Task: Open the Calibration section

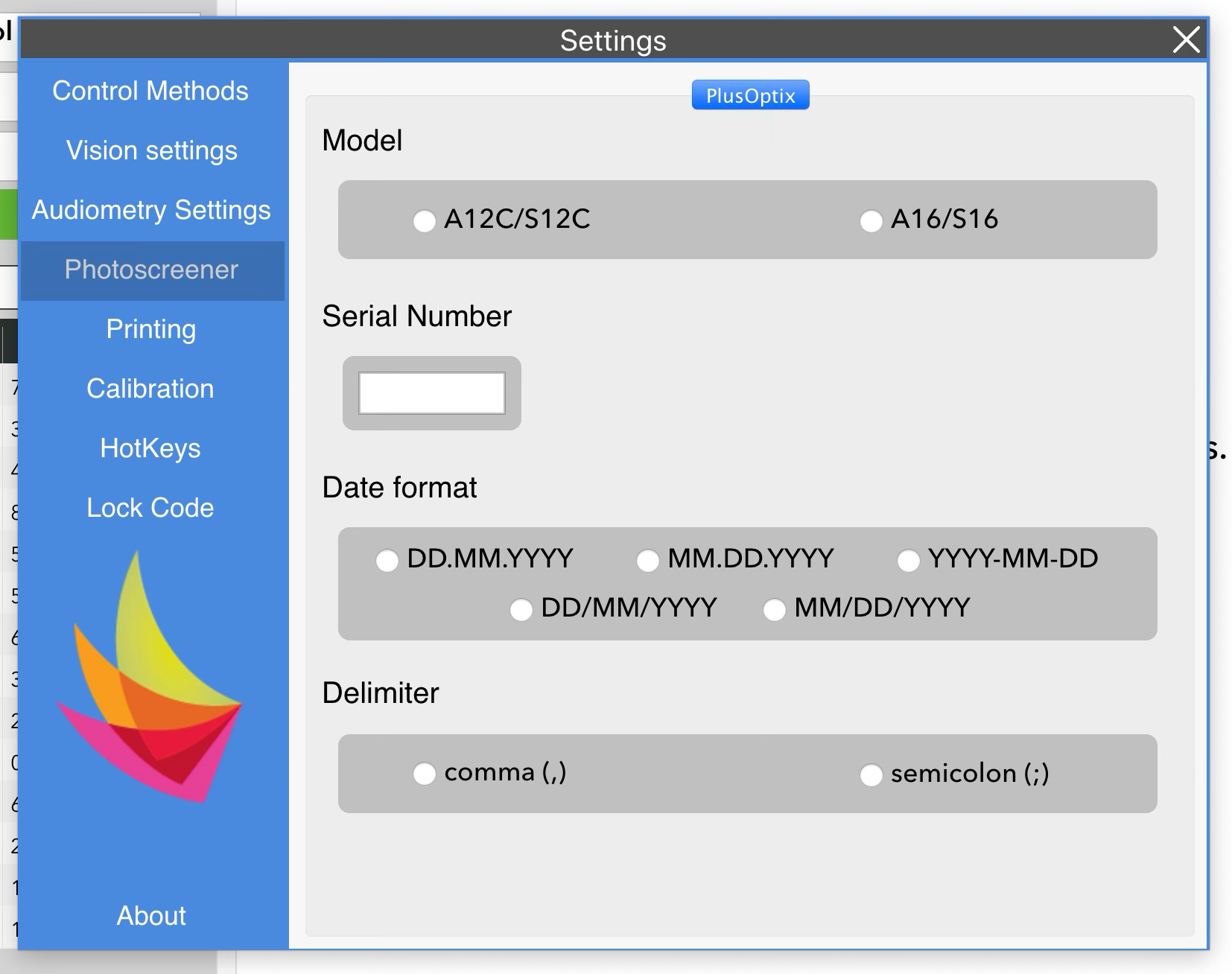Action: [x=150, y=389]
